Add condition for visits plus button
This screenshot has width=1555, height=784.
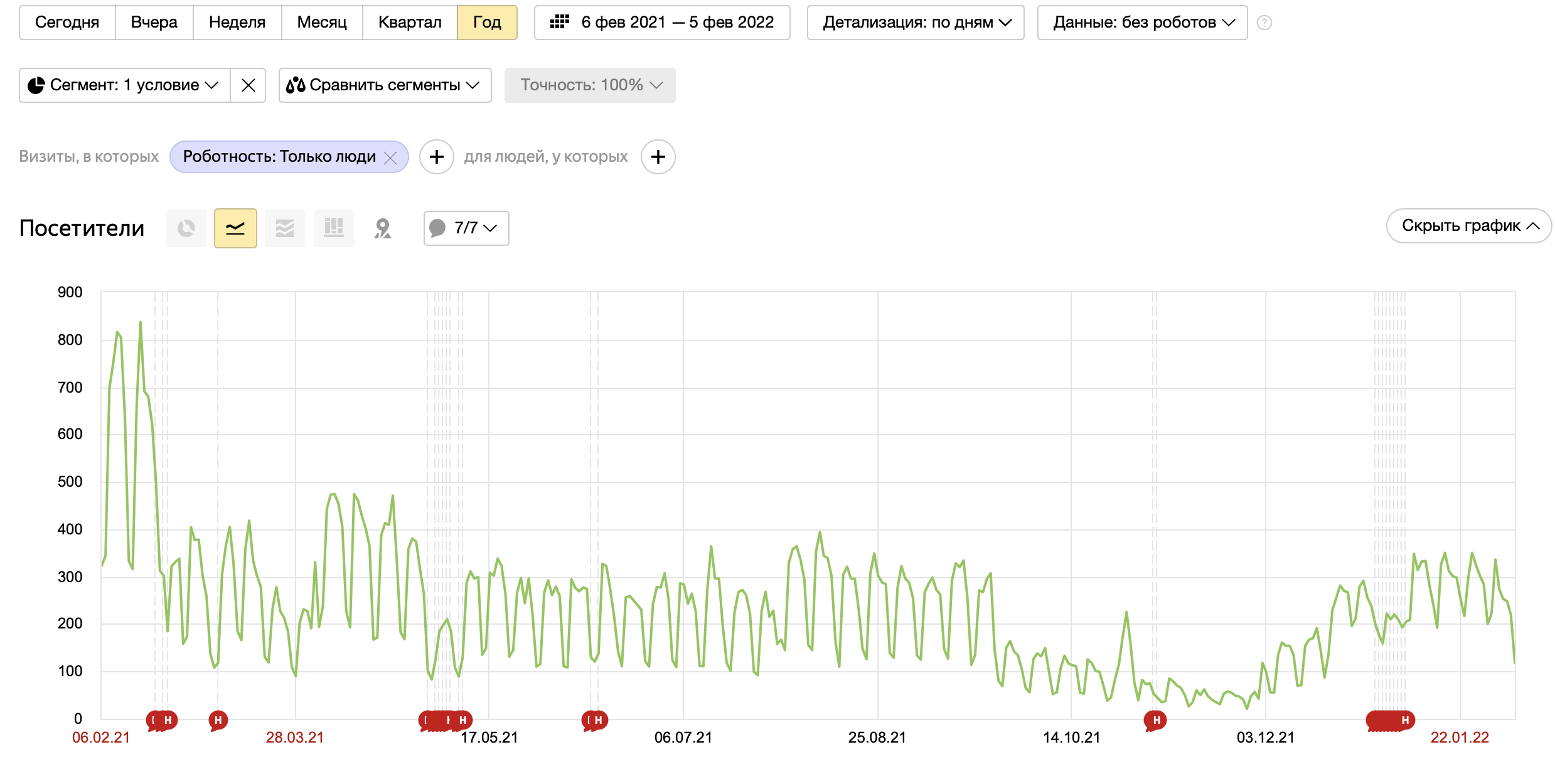(437, 157)
